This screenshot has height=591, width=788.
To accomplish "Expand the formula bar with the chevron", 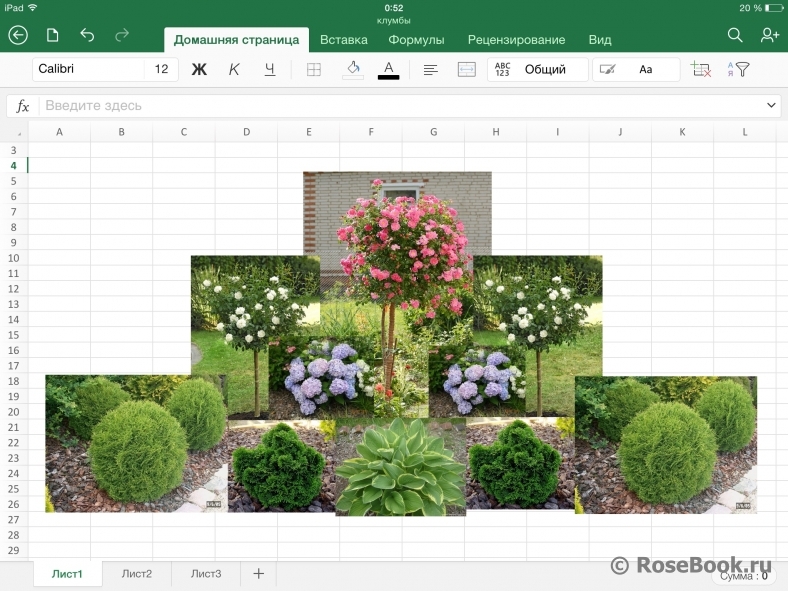I will [x=771, y=105].
